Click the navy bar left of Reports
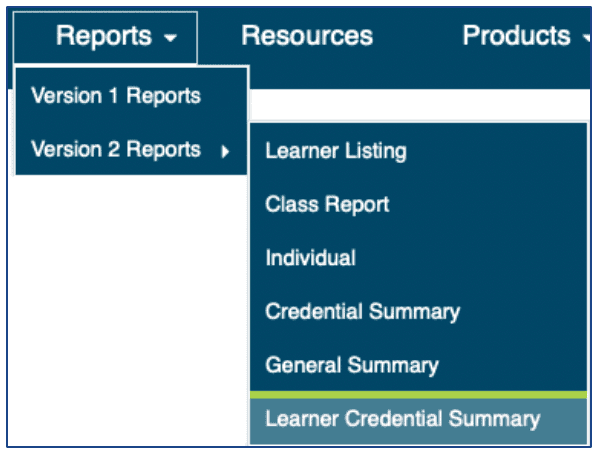This screenshot has width=600, height=454. pyautogui.click(x=28, y=37)
